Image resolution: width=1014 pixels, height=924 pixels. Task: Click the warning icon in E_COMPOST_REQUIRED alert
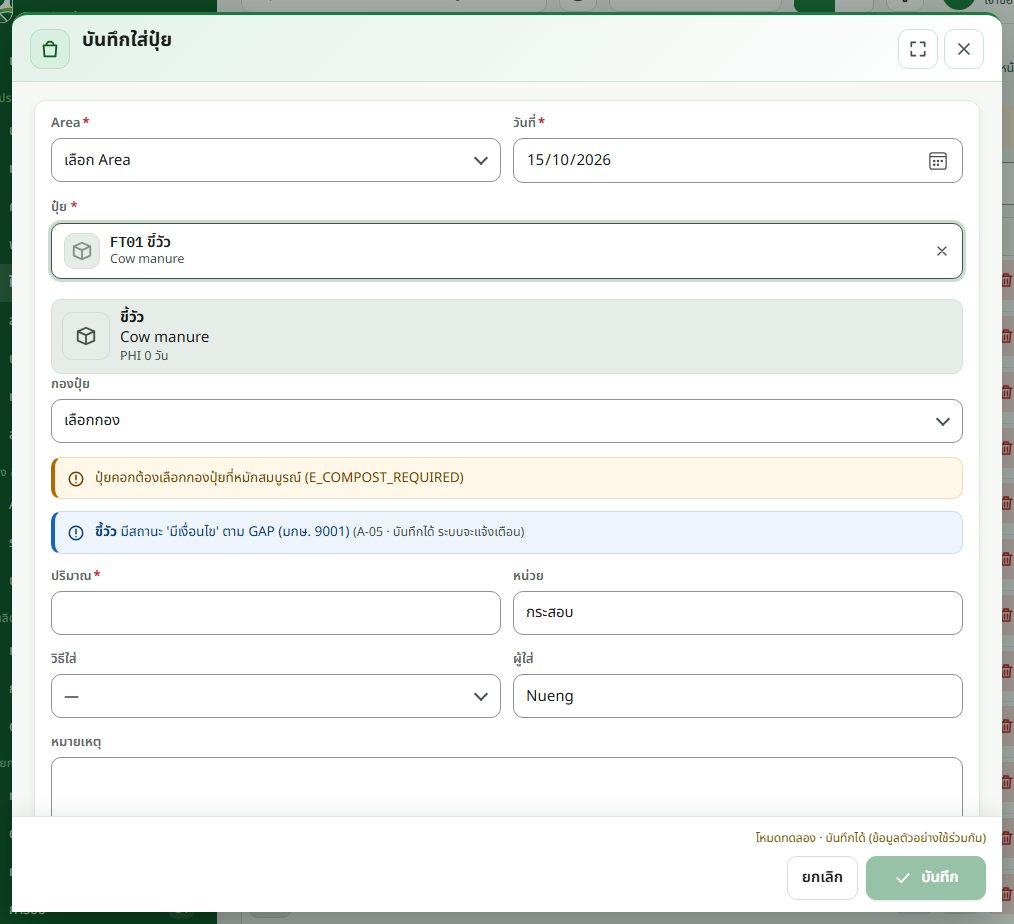(x=76, y=478)
